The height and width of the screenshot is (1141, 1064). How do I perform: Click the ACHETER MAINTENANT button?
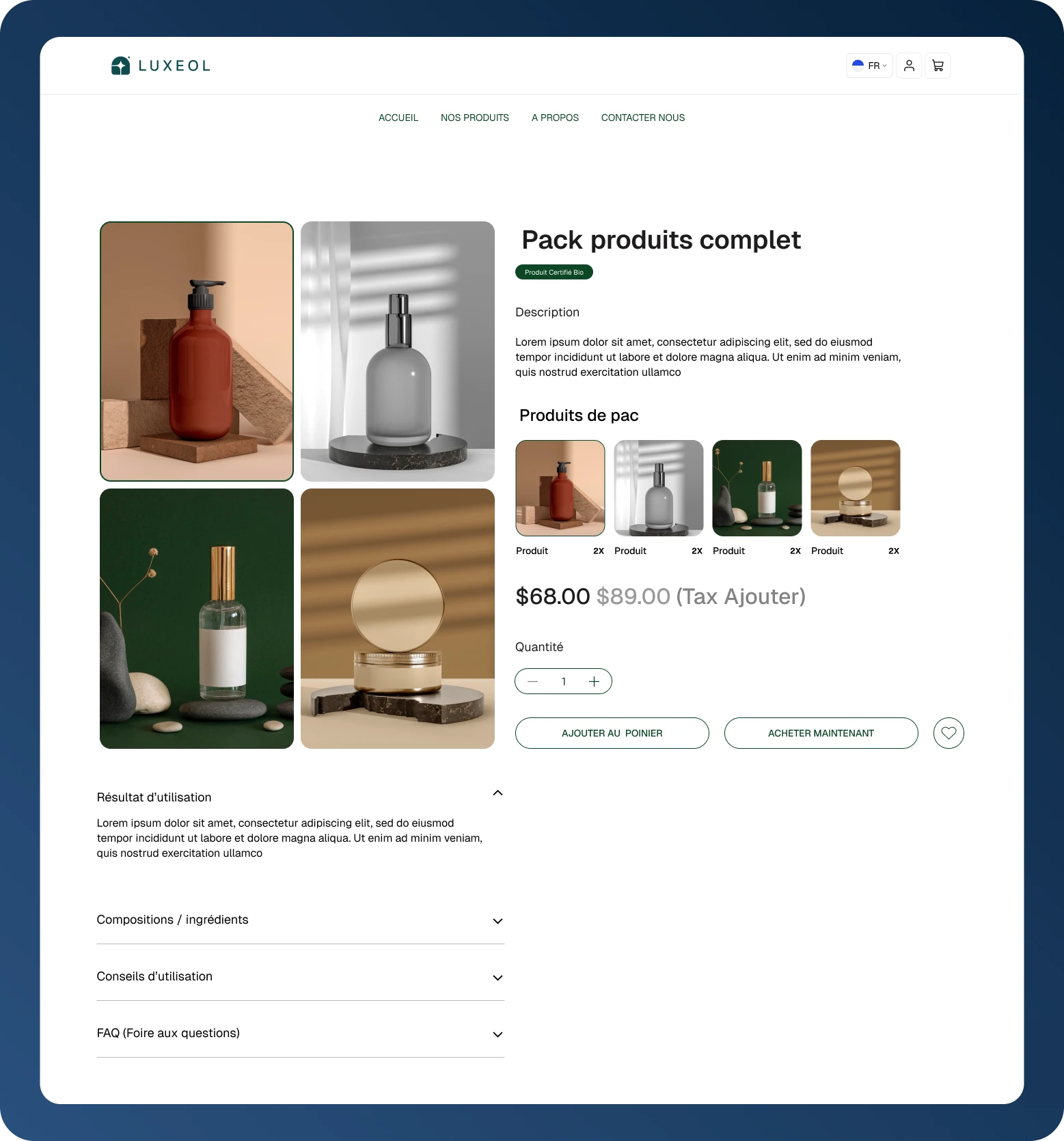[821, 733]
